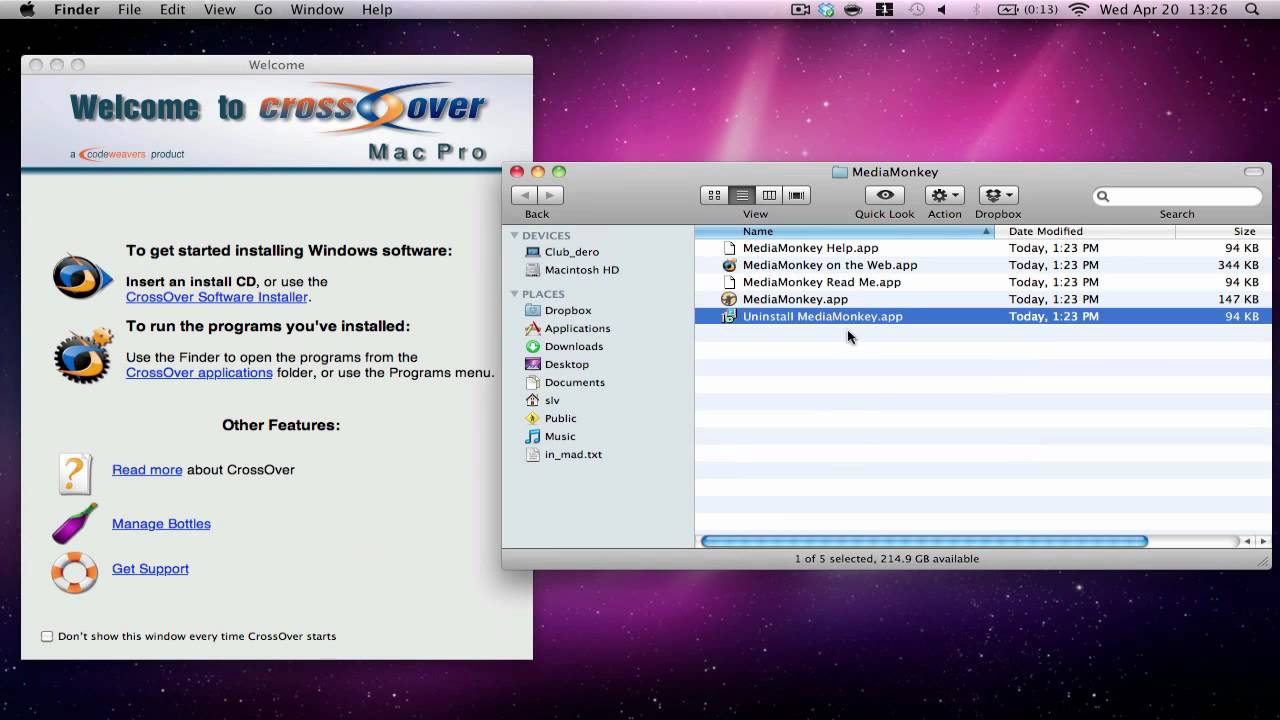Image resolution: width=1280 pixels, height=720 pixels.
Task: Click the lifebuoy Get Support icon
Action: (75, 573)
